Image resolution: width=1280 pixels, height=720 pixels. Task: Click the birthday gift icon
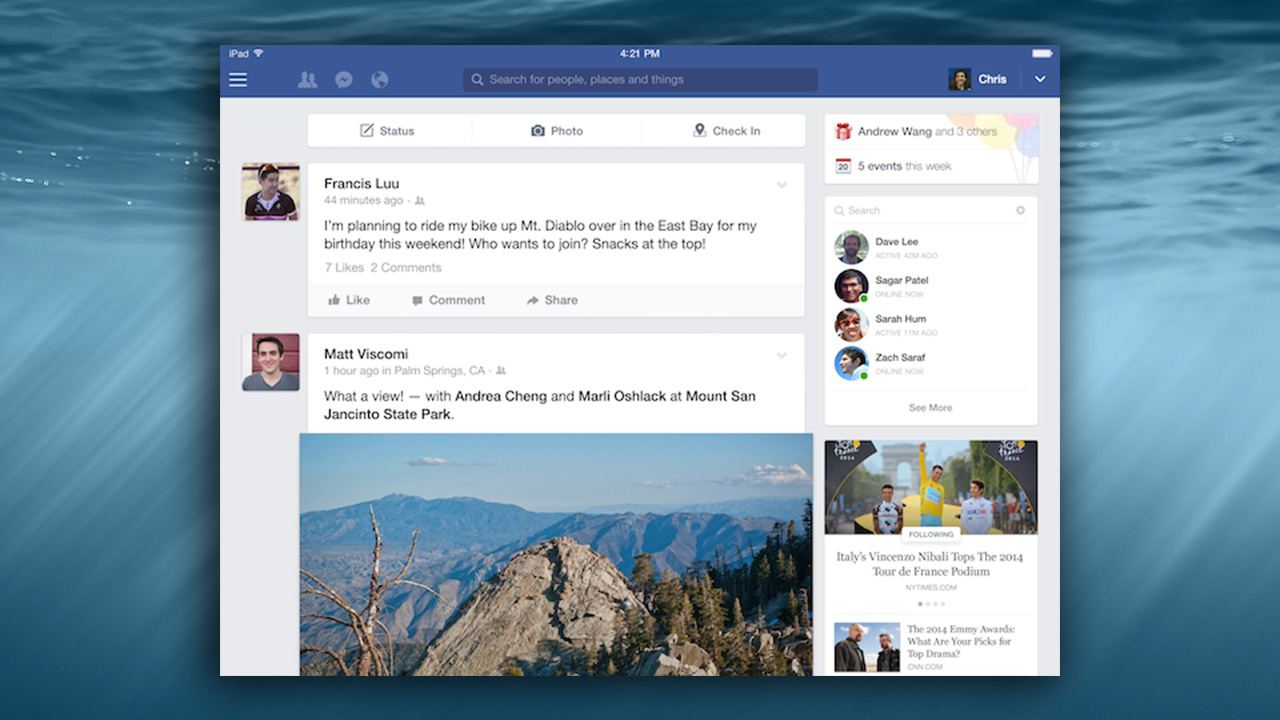coord(843,131)
